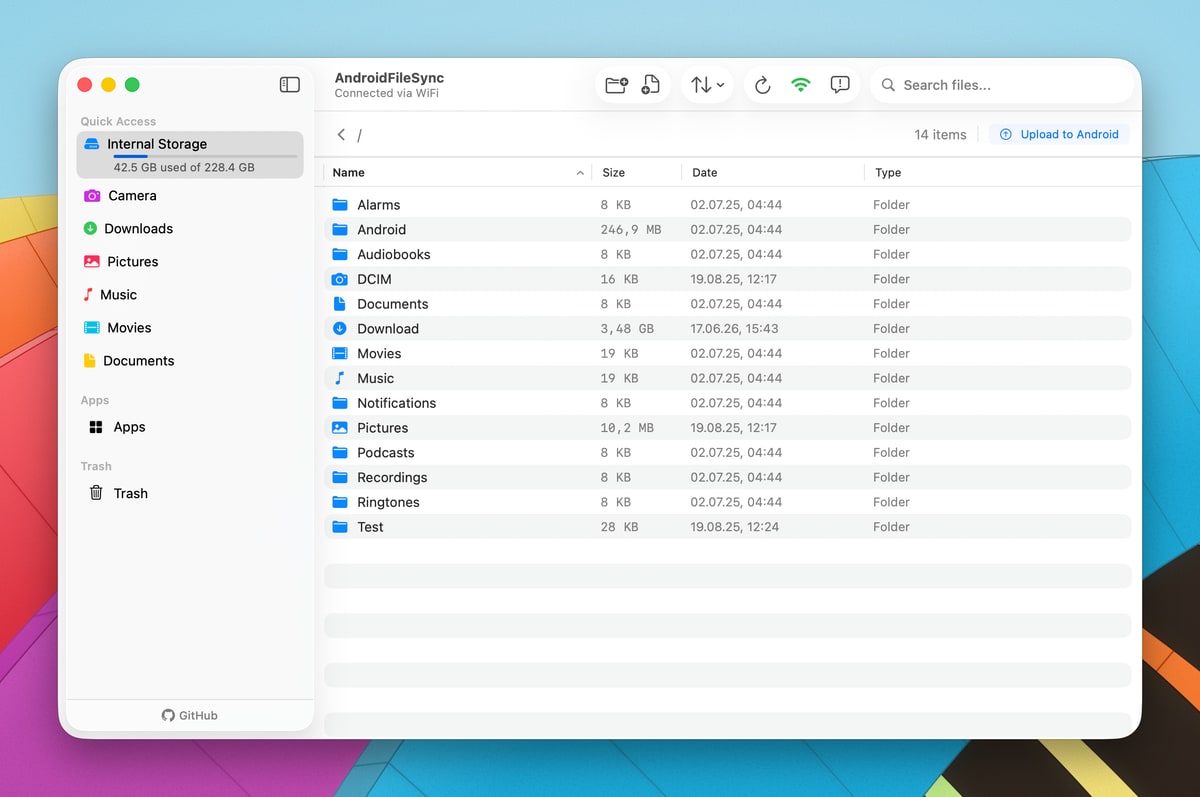This screenshot has width=1200, height=797.
Task: Sort by the Date column header
Action: [772, 173]
